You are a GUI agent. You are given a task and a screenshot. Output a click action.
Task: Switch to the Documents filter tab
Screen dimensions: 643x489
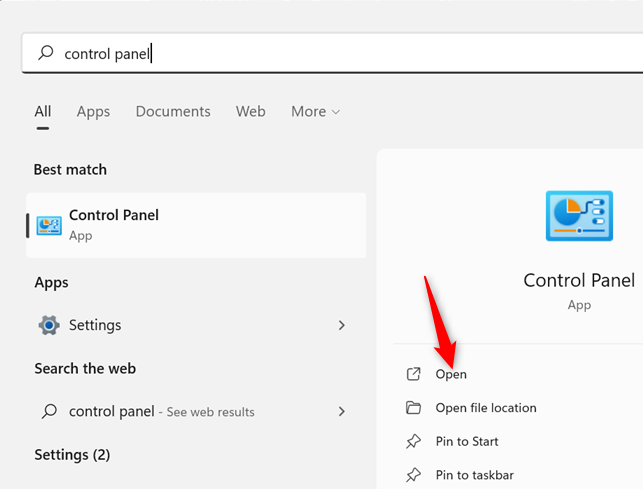173,112
